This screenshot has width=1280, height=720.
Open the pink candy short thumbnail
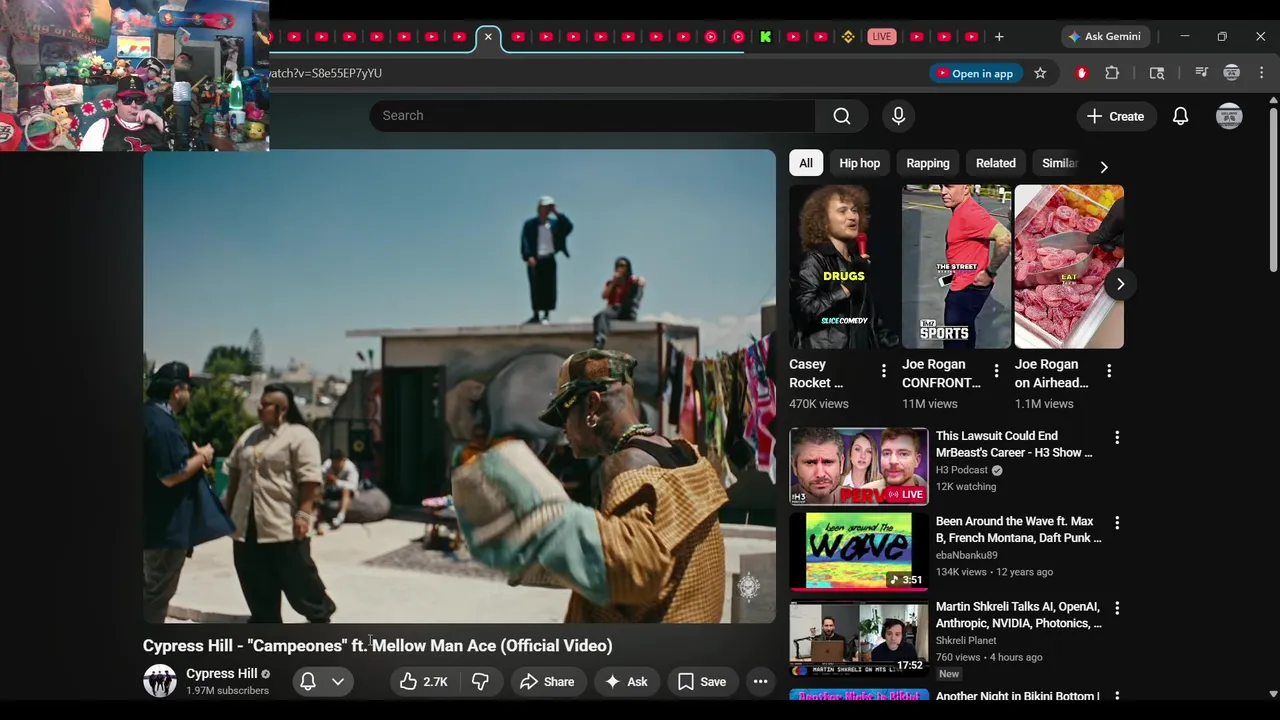pyautogui.click(x=1069, y=266)
